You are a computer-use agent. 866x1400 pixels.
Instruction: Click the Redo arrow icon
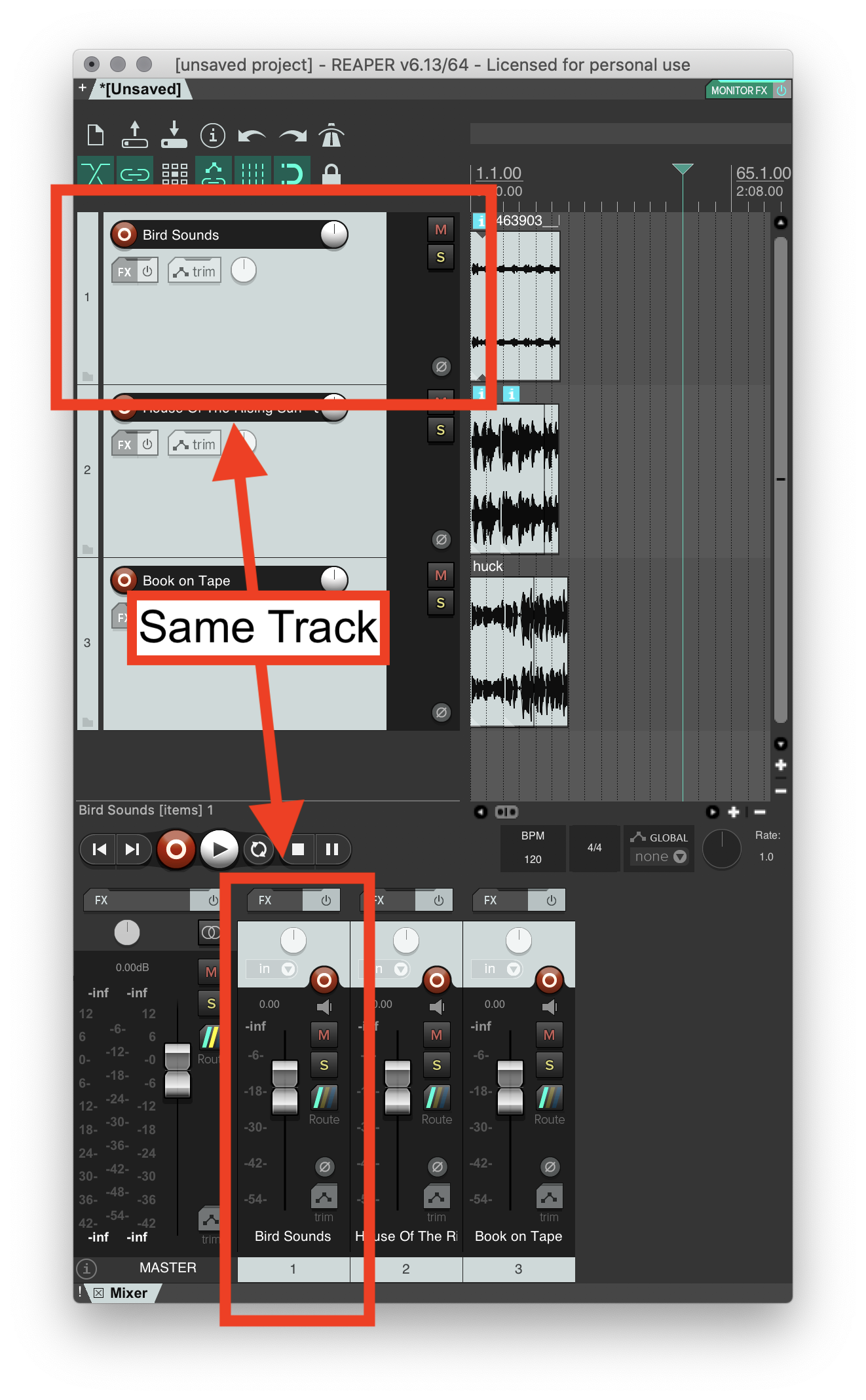pos(293,136)
